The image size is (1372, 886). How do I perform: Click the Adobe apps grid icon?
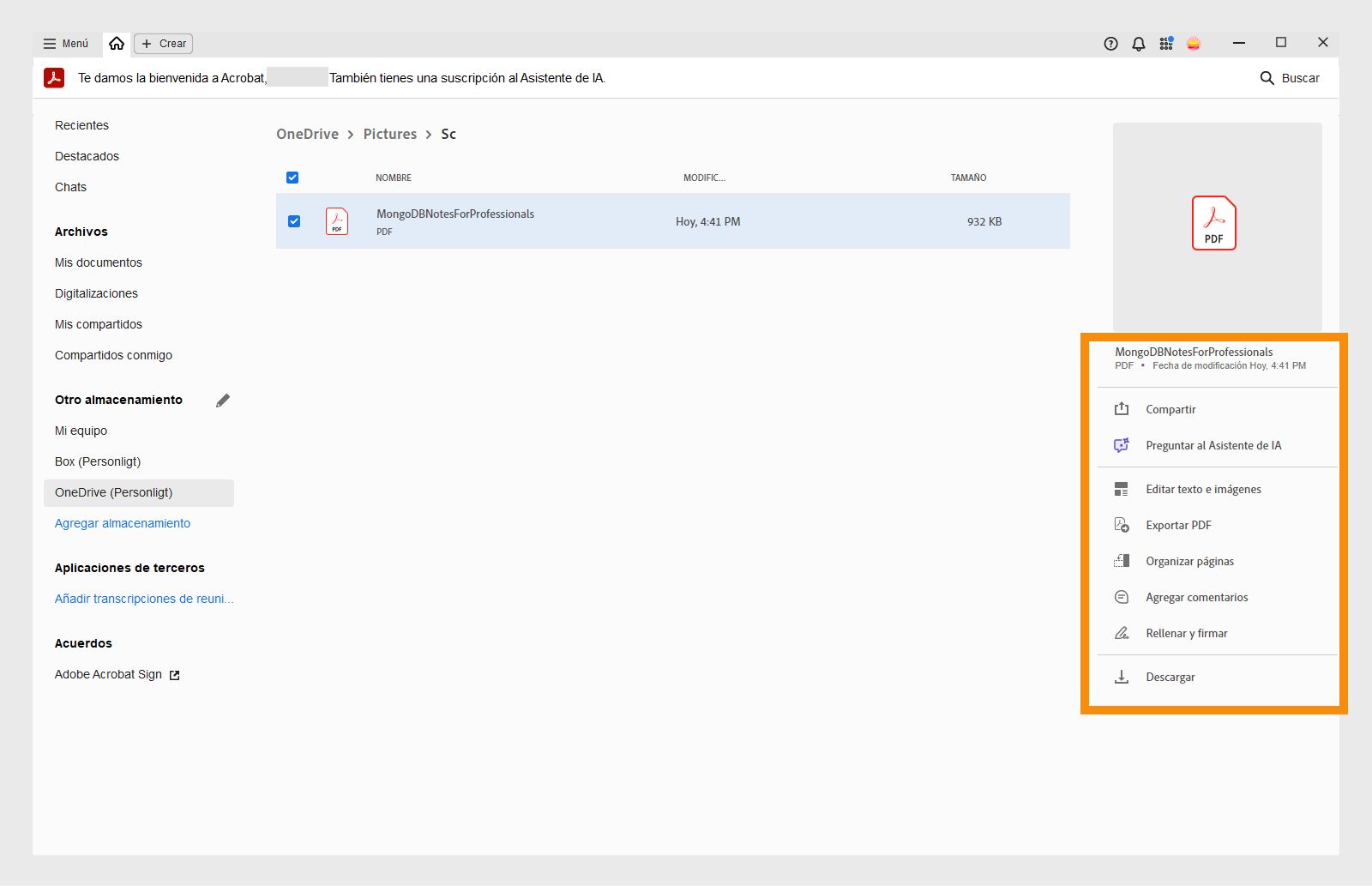pyautogui.click(x=1166, y=43)
